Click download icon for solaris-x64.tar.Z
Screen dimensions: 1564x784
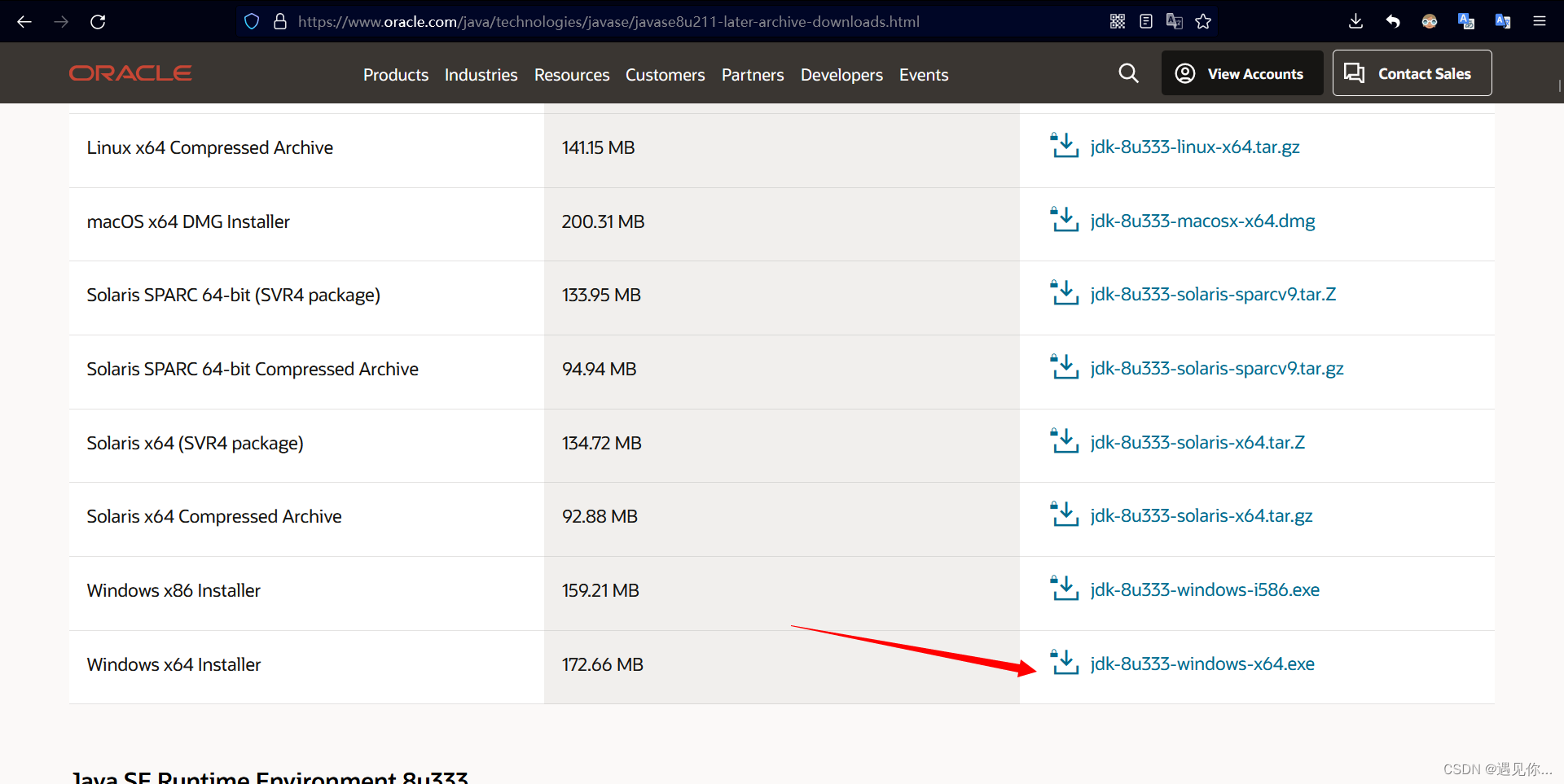coord(1065,442)
